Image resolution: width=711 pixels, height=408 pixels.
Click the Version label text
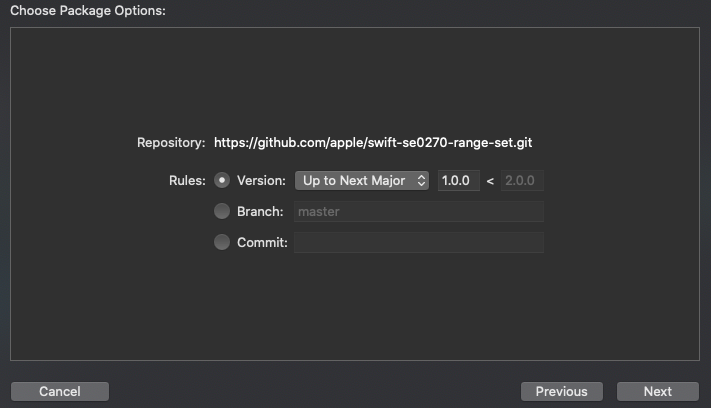pos(261,180)
